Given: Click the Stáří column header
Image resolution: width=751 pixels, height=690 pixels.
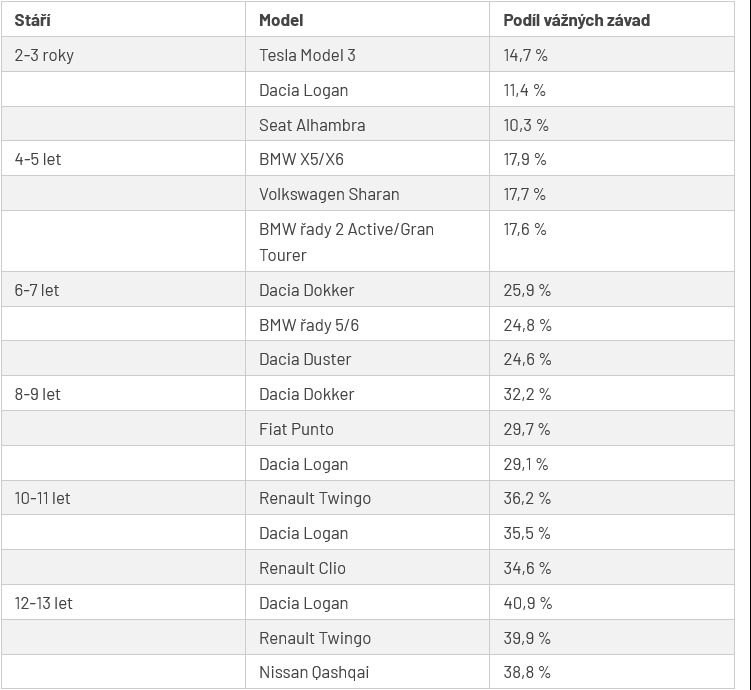Looking at the screenshot, I should click(x=124, y=20).
